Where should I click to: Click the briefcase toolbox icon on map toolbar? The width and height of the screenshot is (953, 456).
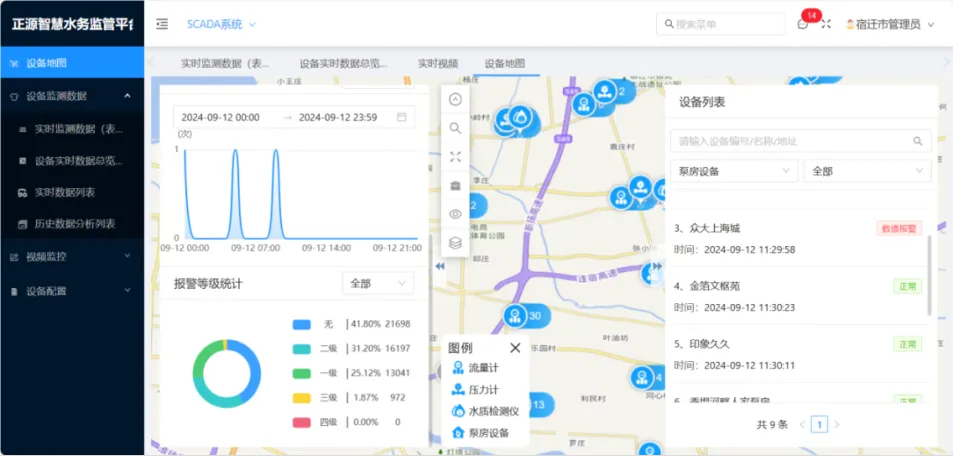pos(455,186)
